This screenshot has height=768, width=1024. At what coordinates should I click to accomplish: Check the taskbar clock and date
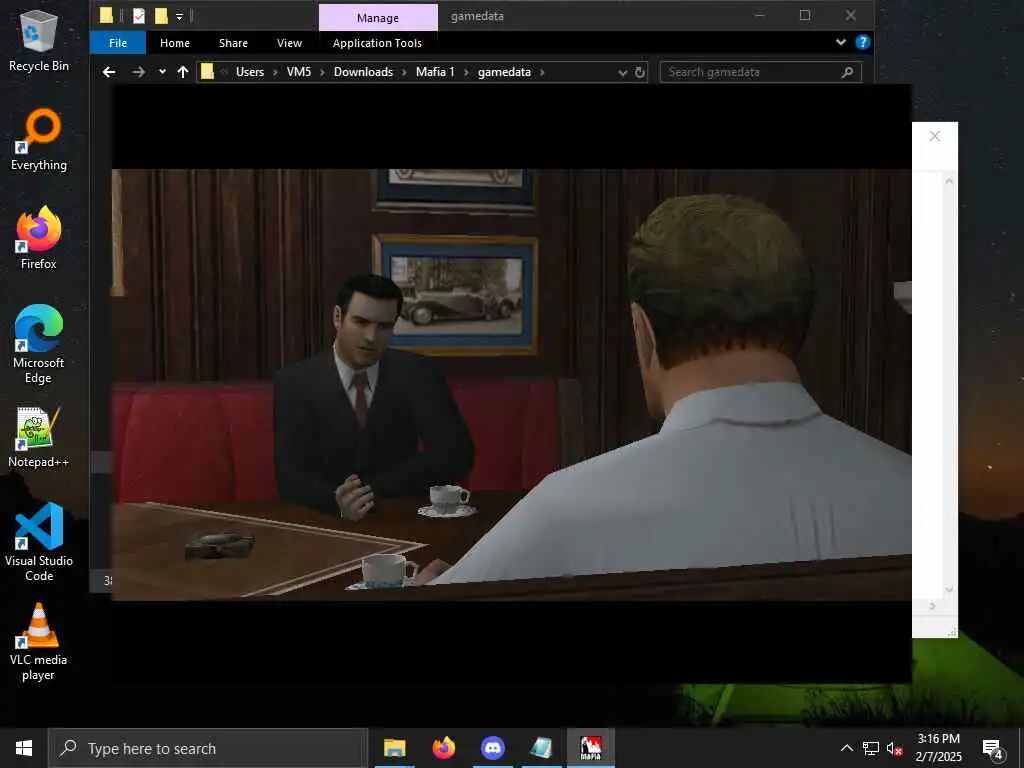(938, 748)
